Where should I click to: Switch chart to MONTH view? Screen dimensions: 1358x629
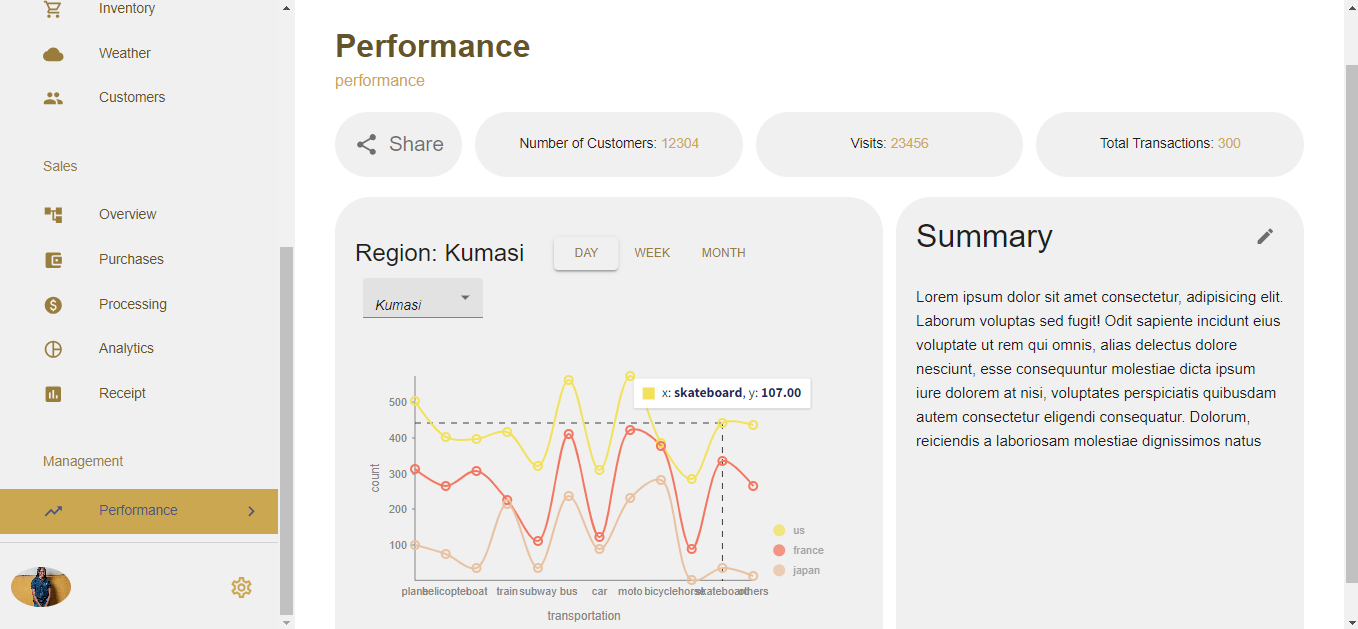tap(723, 253)
